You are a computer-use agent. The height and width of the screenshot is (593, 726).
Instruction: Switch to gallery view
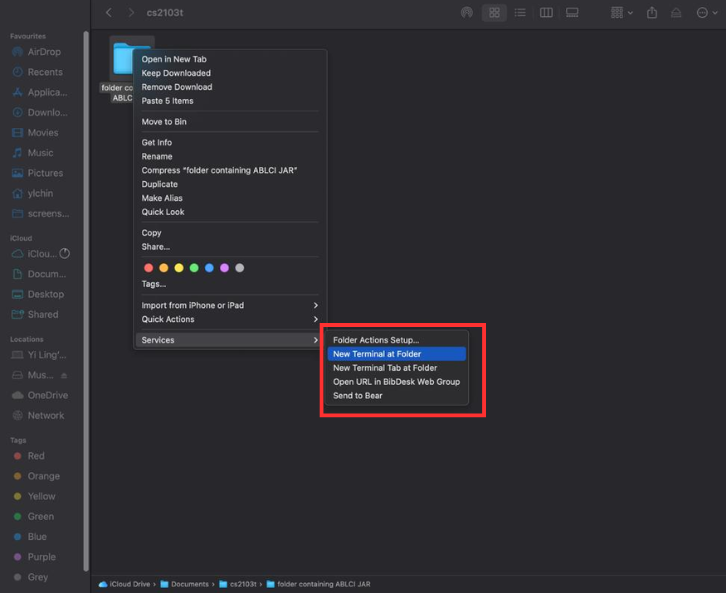coord(572,12)
